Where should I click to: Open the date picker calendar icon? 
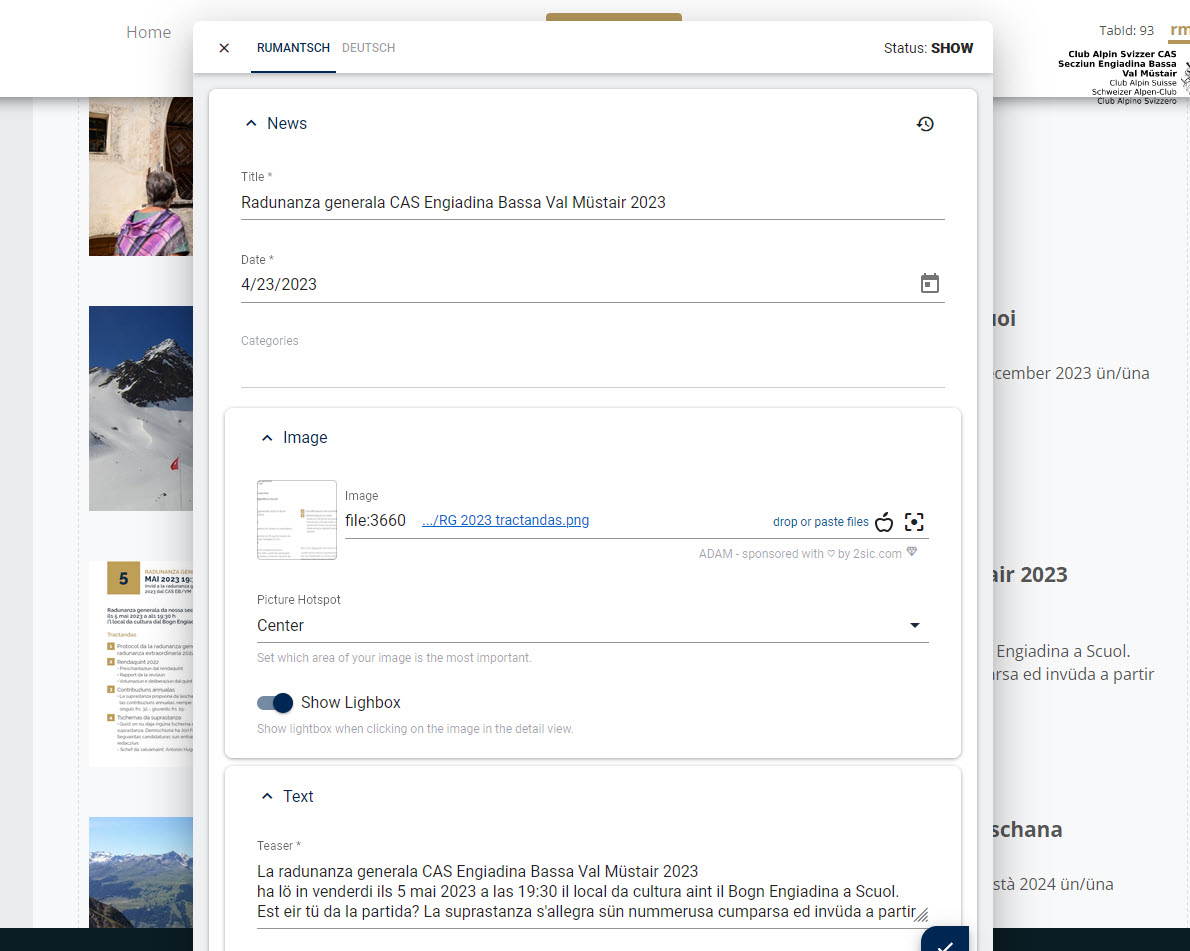(929, 284)
